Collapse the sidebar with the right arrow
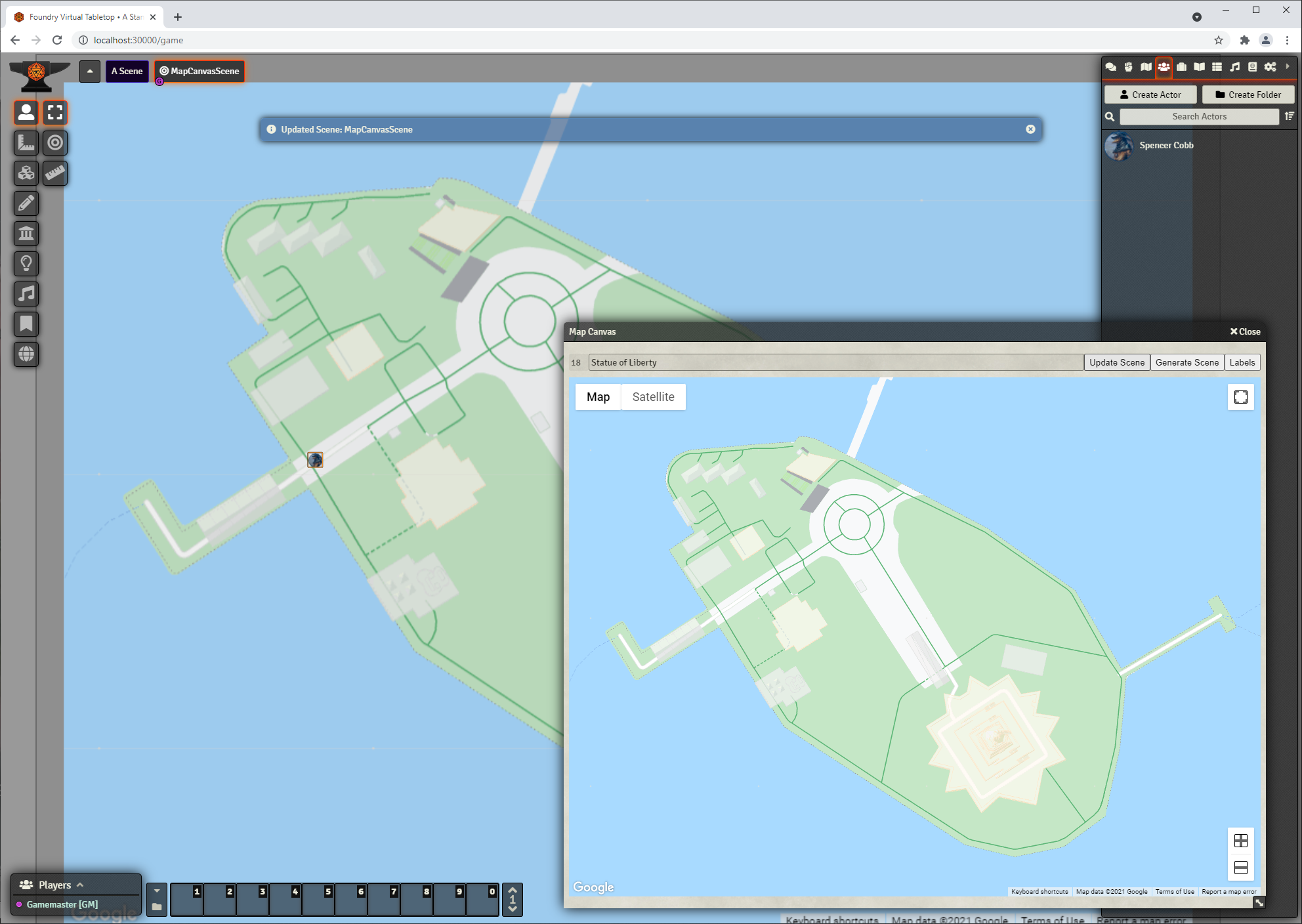The height and width of the screenshot is (924, 1302). click(1288, 66)
